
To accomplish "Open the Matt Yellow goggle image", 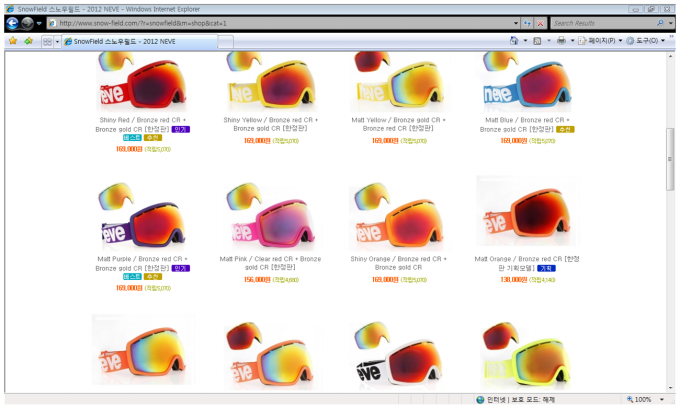I will pyautogui.click(x=399, y=82).
